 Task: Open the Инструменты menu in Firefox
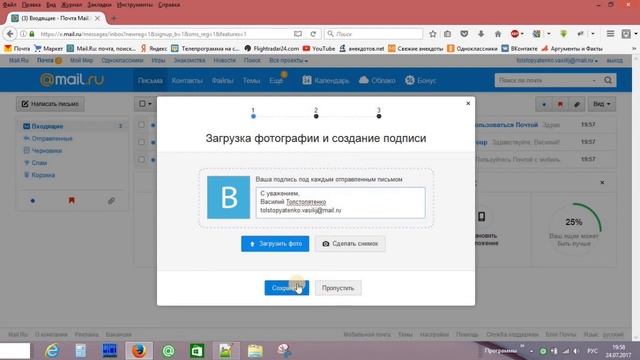click(135, 5)
